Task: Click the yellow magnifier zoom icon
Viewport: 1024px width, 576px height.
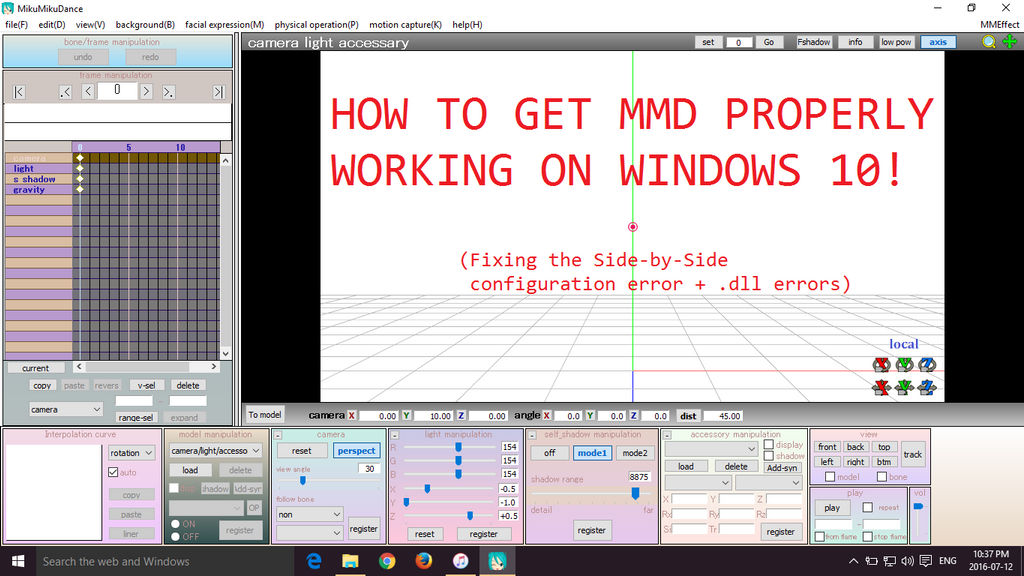Action: [x=989, y=42]
